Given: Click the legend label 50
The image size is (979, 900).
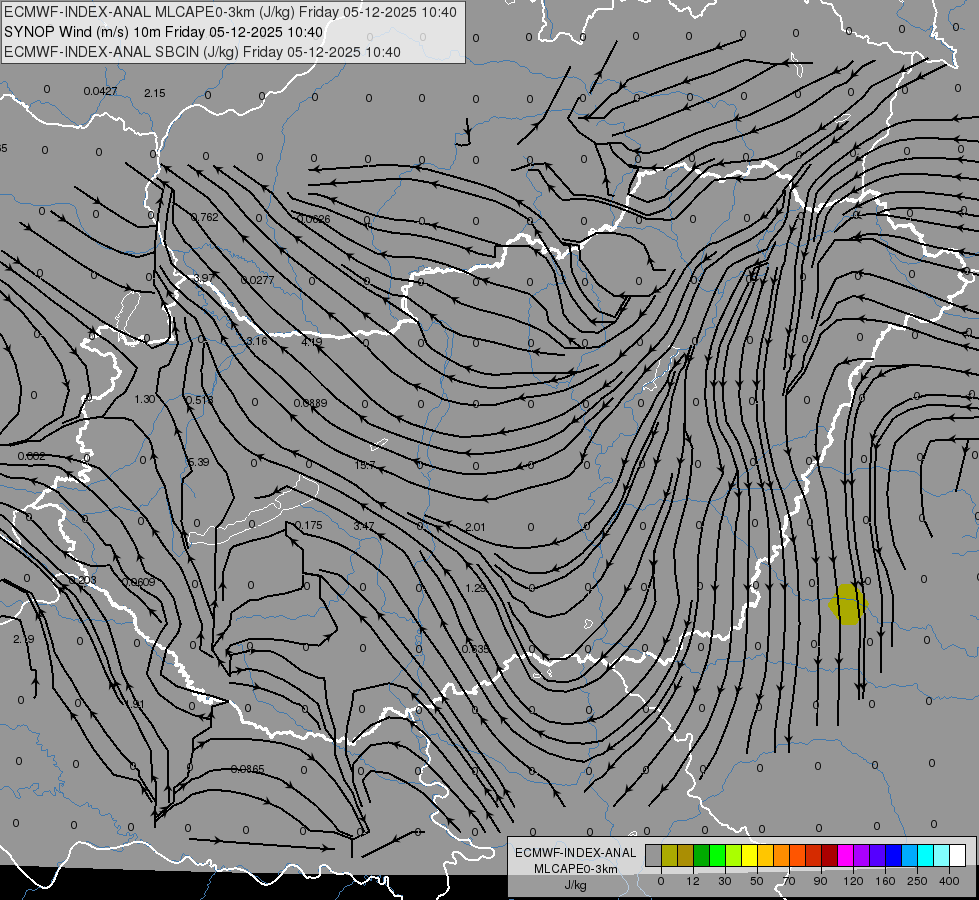Looking at the screenshot, I should tap(757, 881).
